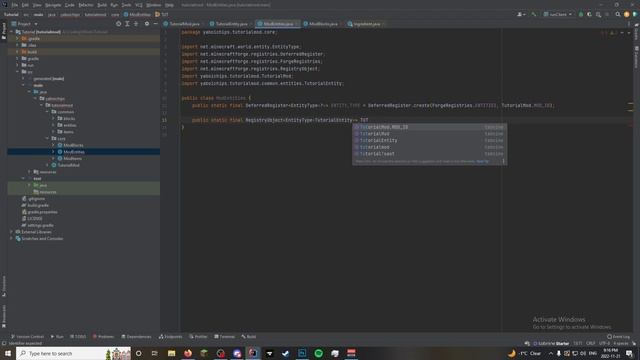Collapse the core package node
Image resolution: width=640 pixels, height=360 pixels.
tap(47, 138)
